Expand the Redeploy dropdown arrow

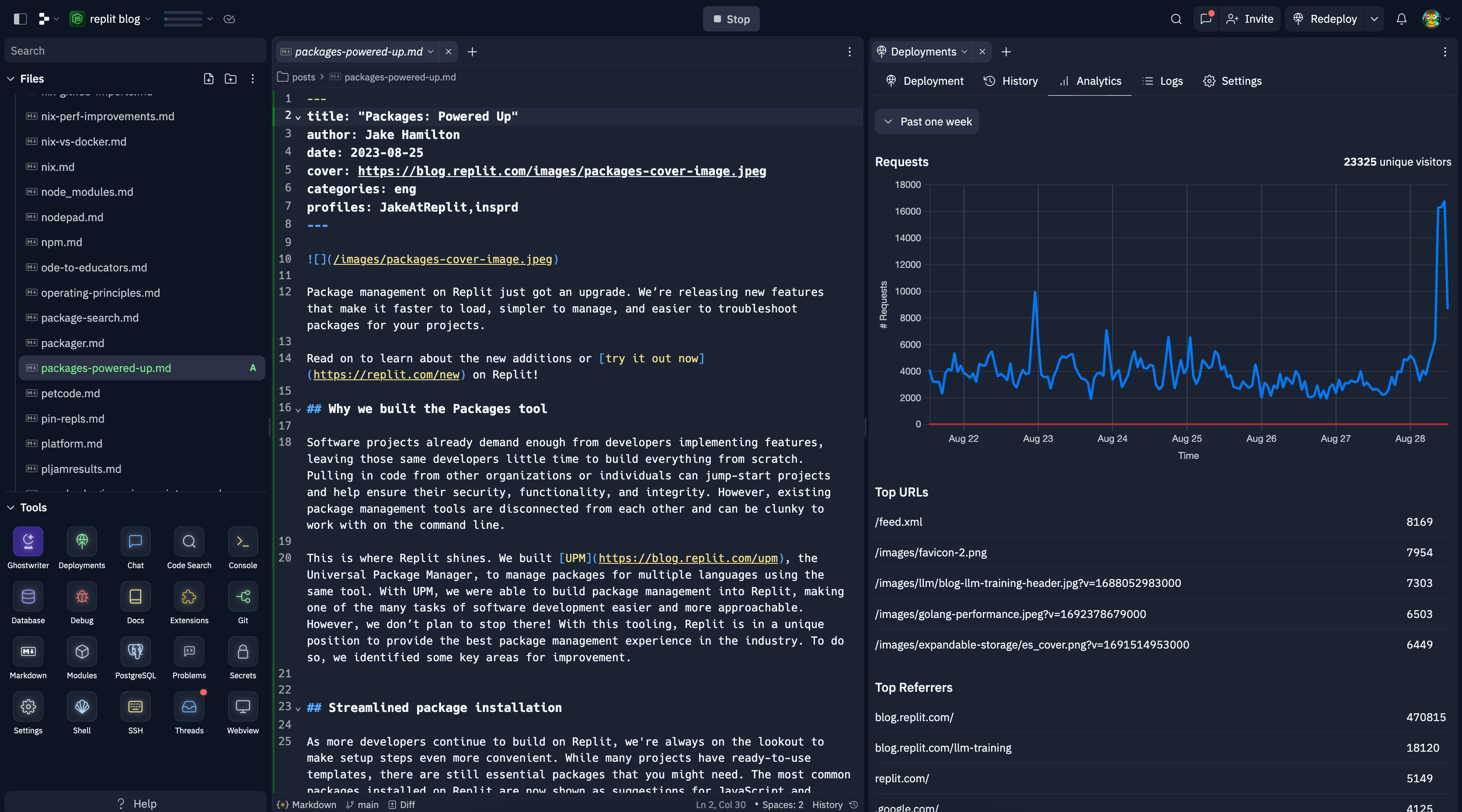coord(1374,19)
